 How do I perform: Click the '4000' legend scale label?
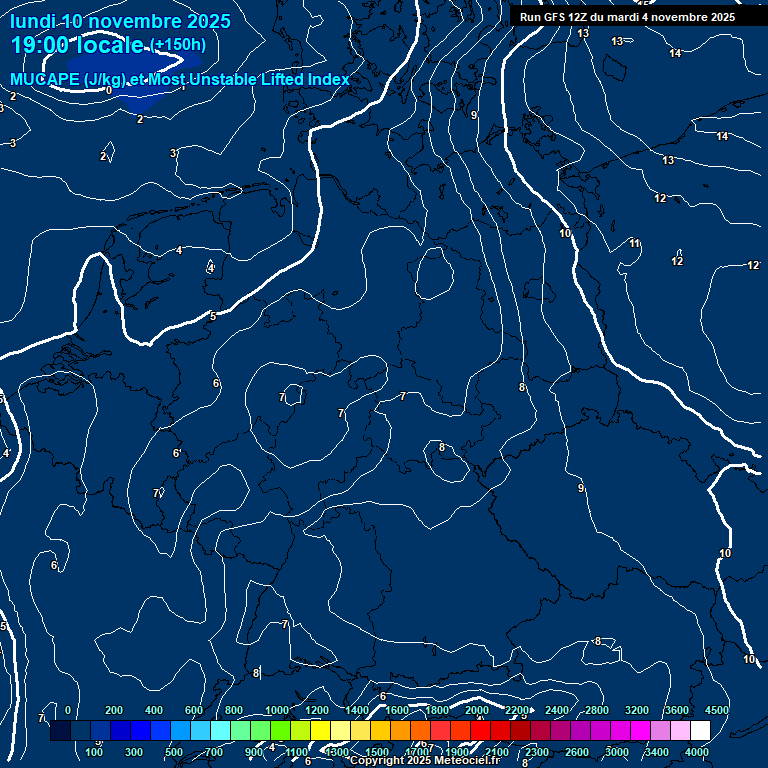click(x=696, y=752)
